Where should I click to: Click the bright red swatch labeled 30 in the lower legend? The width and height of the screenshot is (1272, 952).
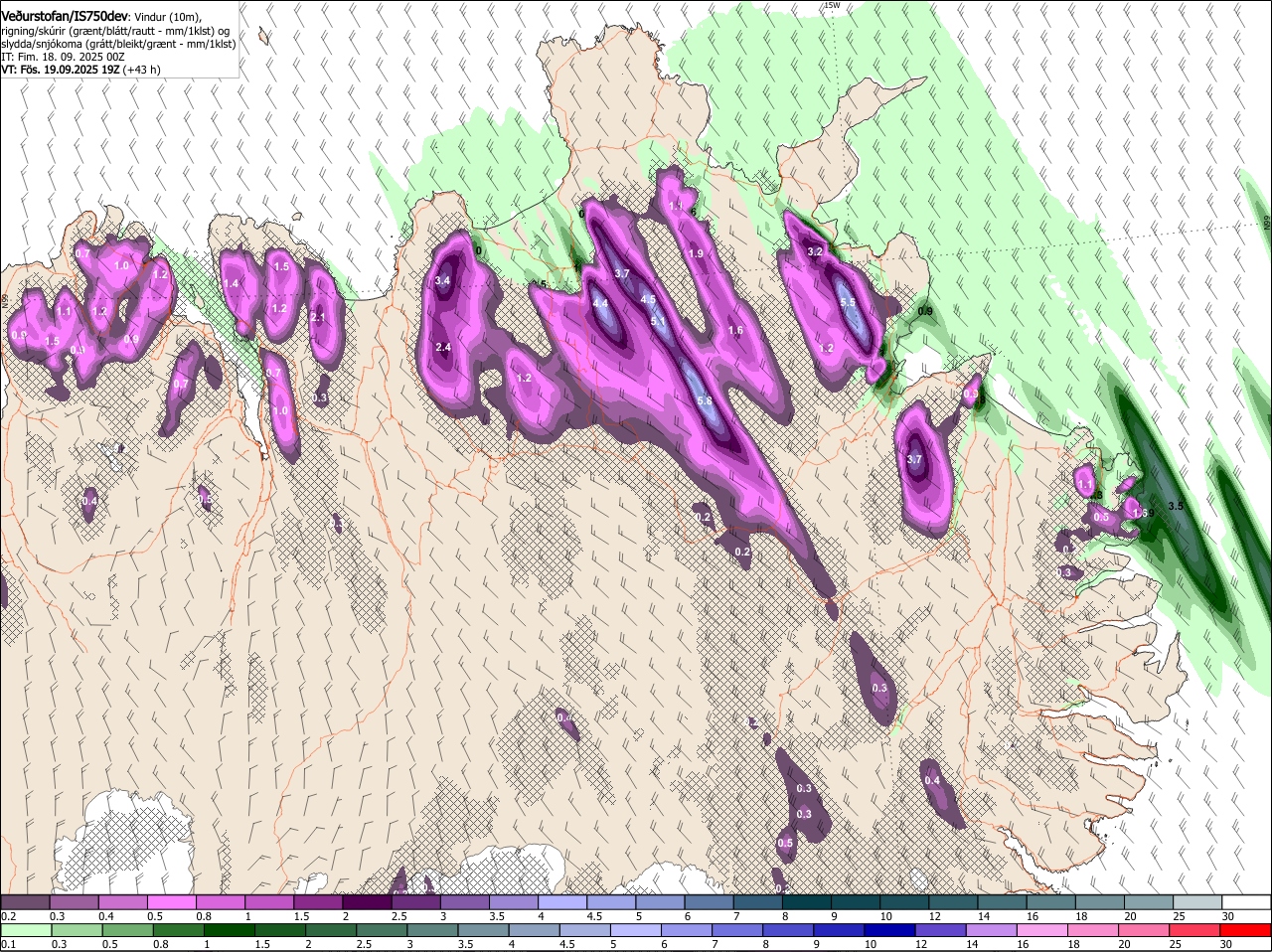1247,930
